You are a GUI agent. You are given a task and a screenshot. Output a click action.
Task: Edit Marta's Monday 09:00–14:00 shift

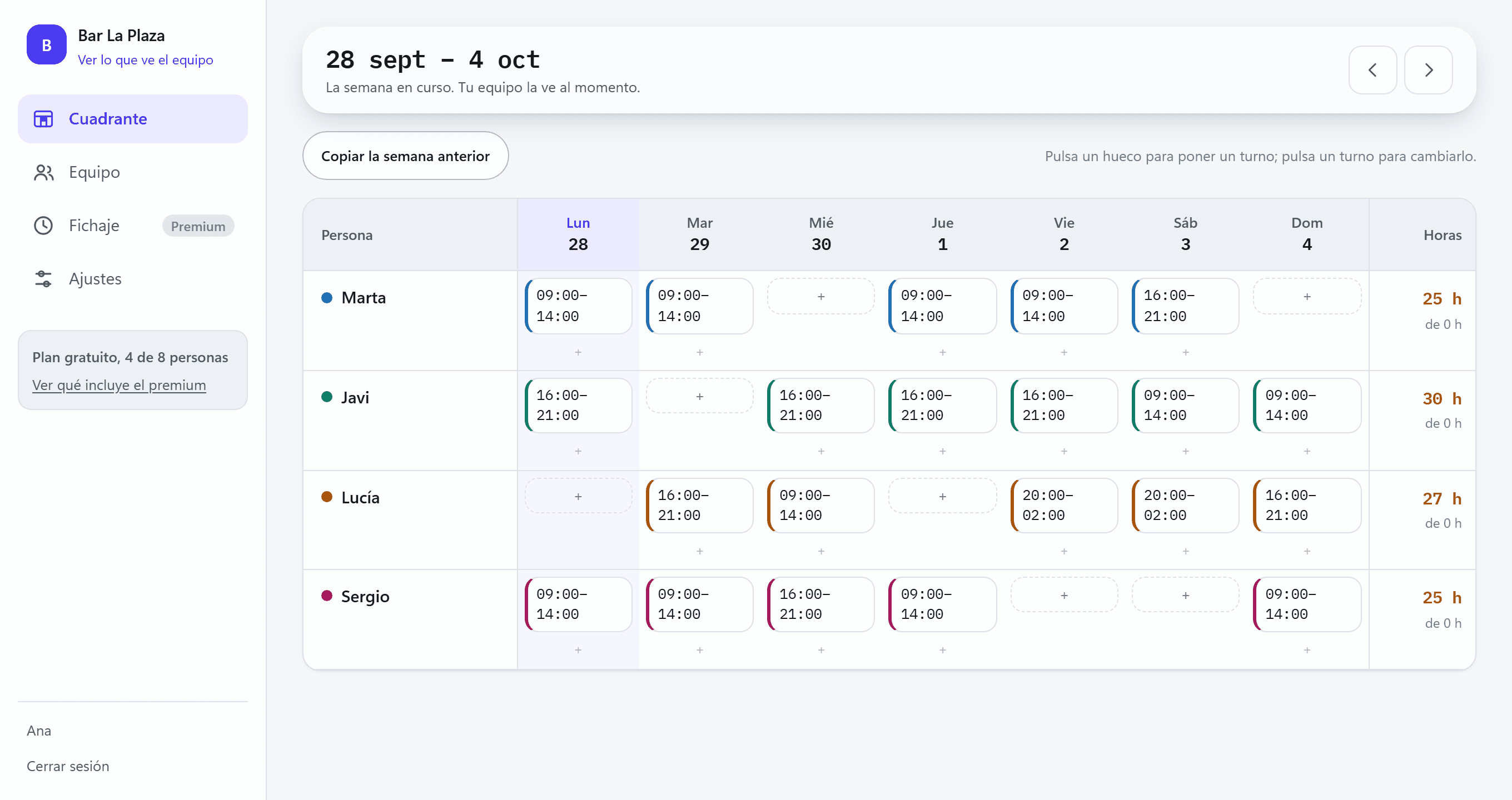coord(578,306)
